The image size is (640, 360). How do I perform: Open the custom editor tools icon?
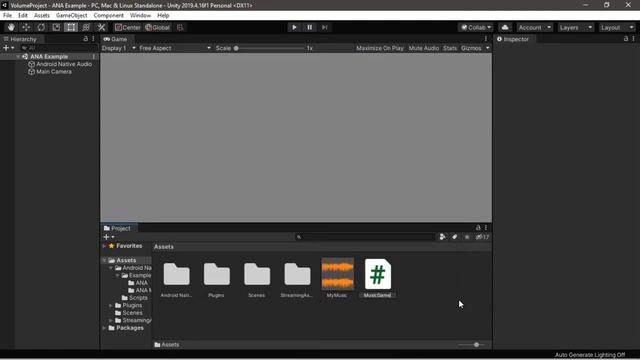click(101, 27)
